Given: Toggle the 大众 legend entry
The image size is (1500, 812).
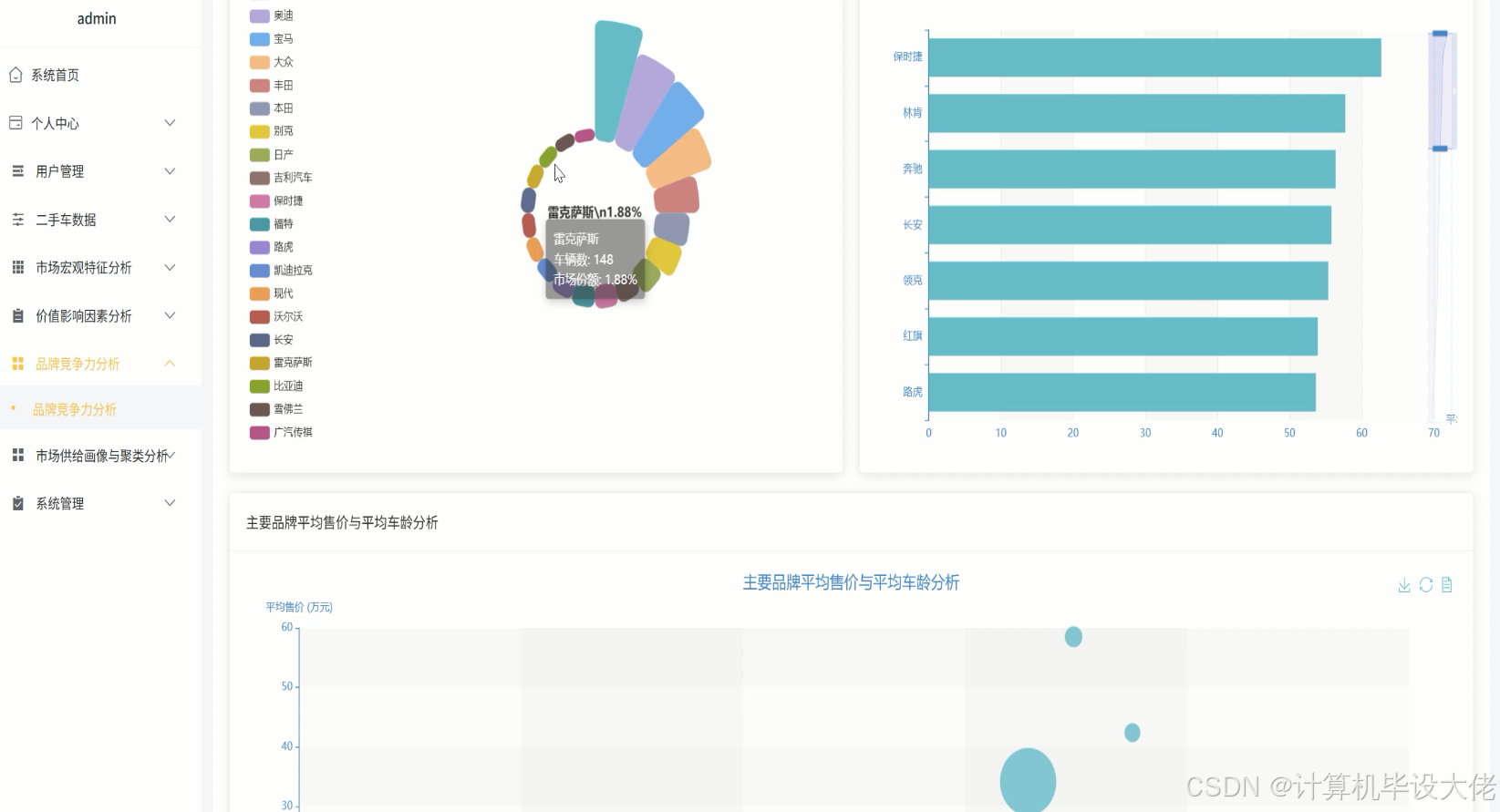Looking at the screenshot, I should (272, 62).
